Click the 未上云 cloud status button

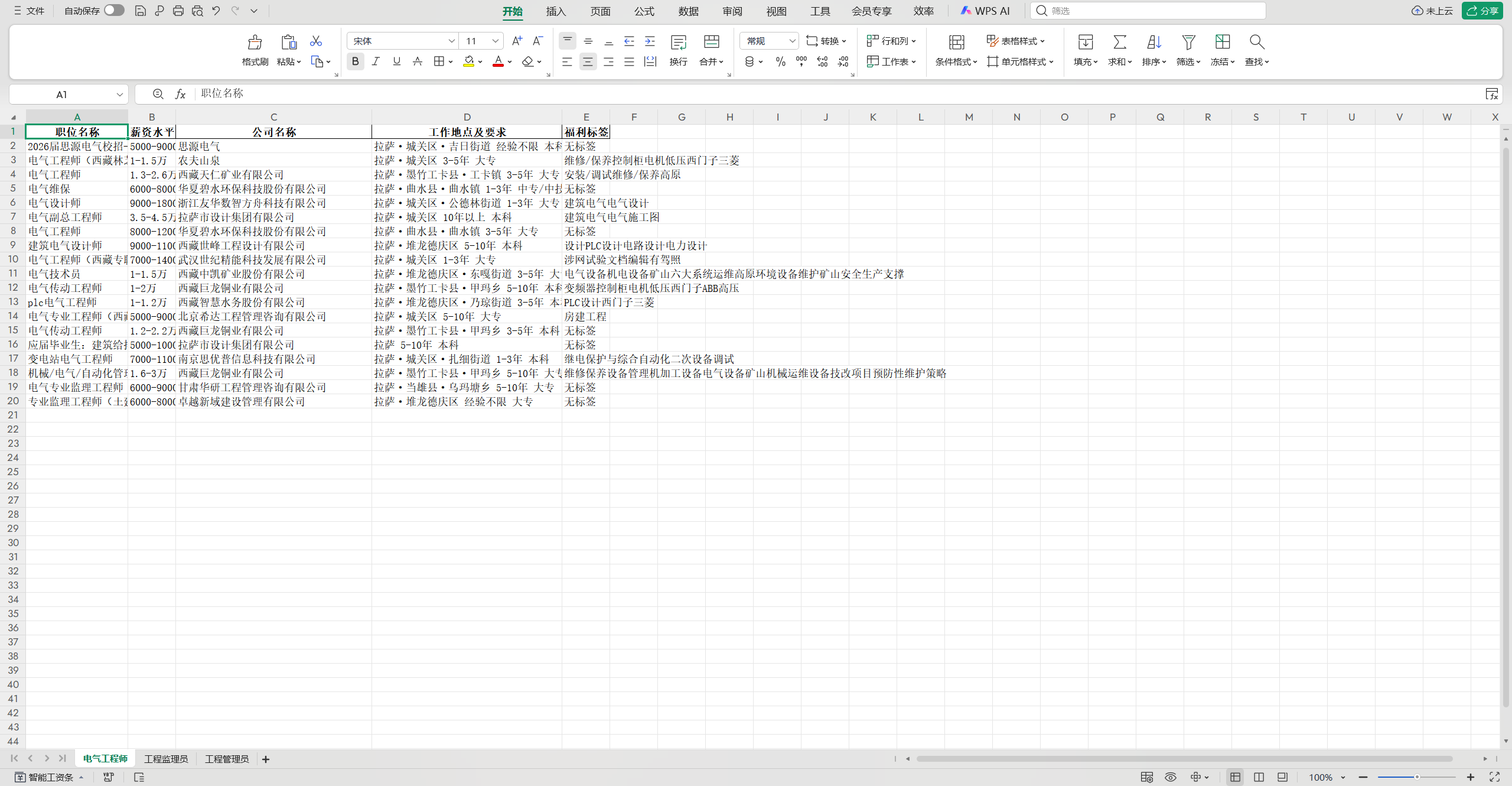[x=1432, y=11]
